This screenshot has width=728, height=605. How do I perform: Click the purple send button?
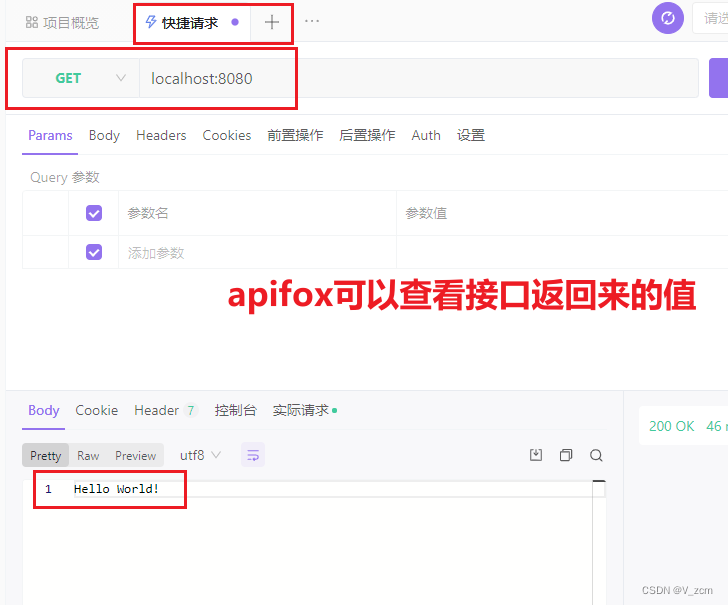coord(718,78)
